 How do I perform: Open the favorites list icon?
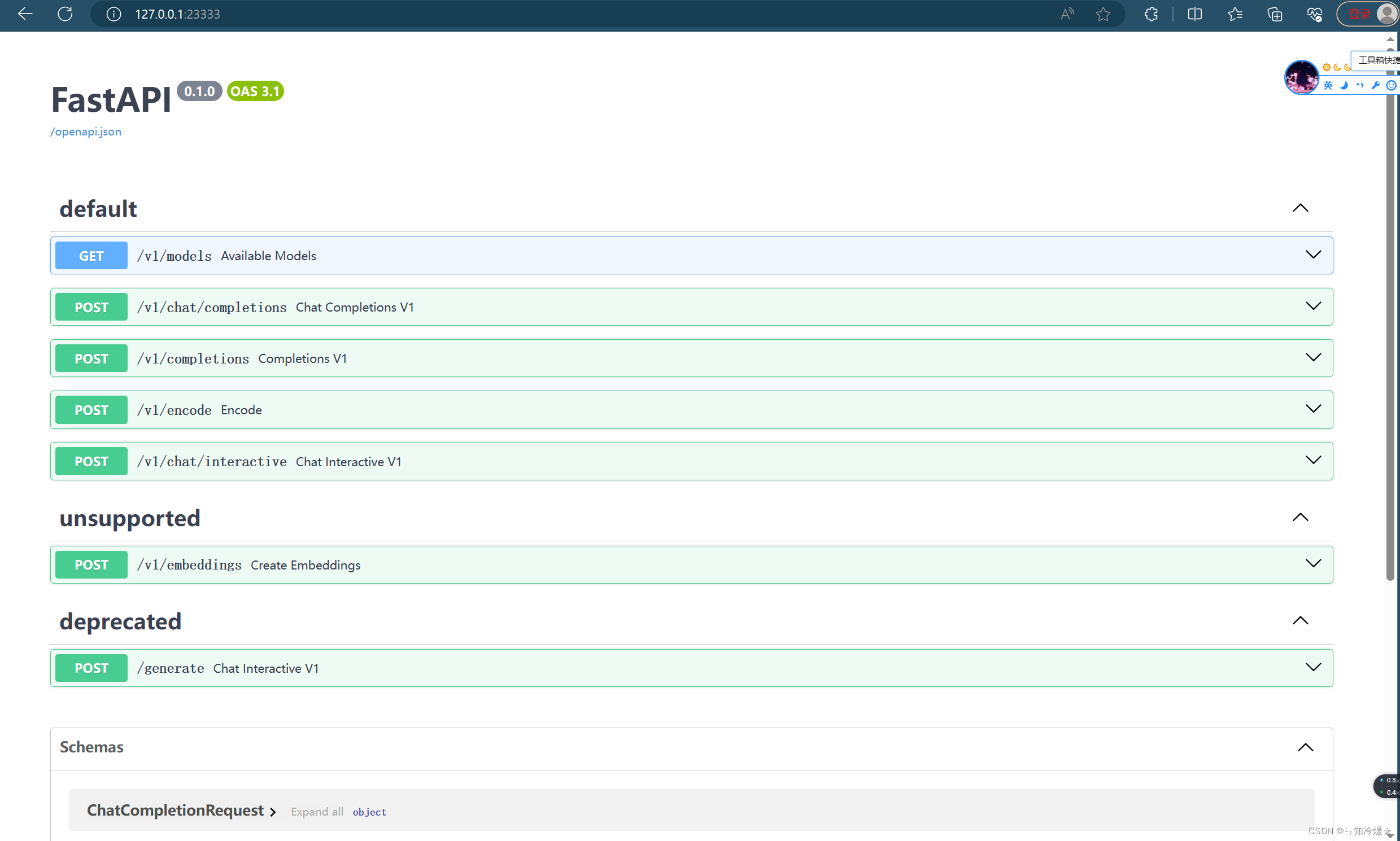(x=1235, y=14)
